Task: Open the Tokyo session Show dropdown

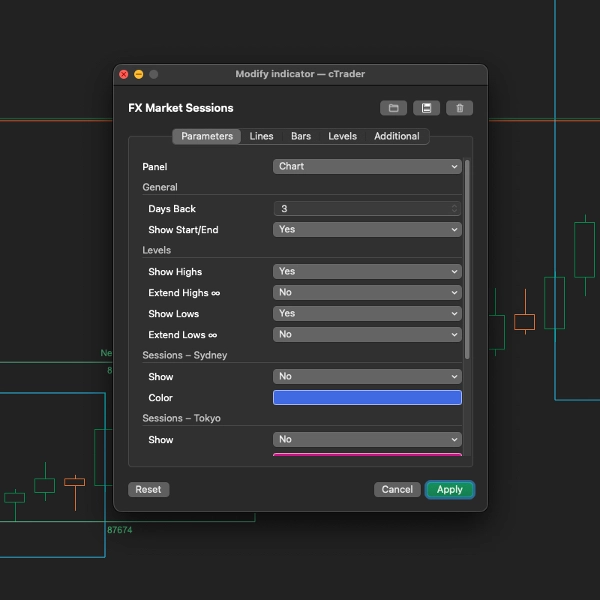Action: pyautogui.click(x=367, y=440)
